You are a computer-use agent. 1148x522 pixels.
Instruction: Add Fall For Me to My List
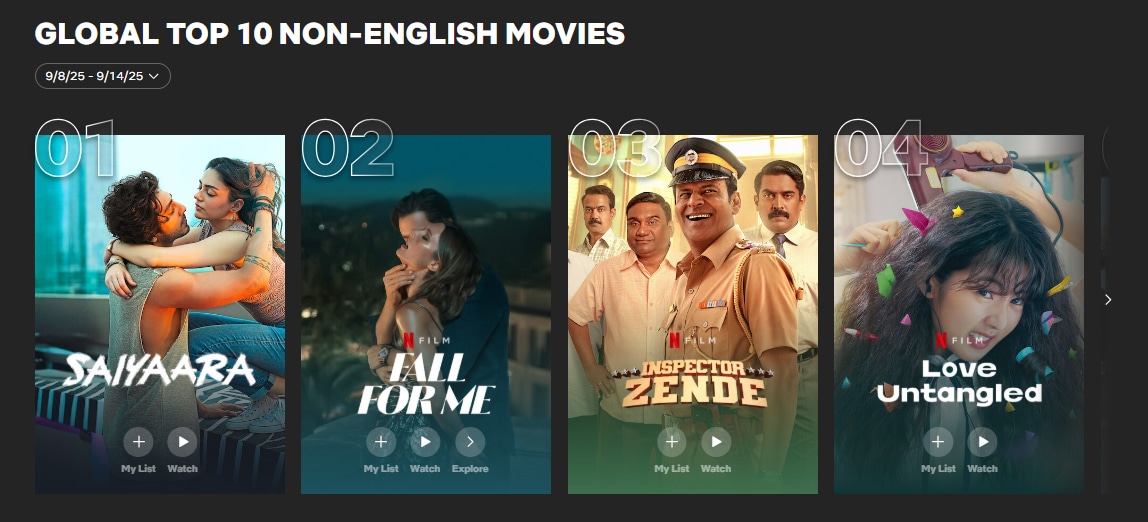[381, 441]
